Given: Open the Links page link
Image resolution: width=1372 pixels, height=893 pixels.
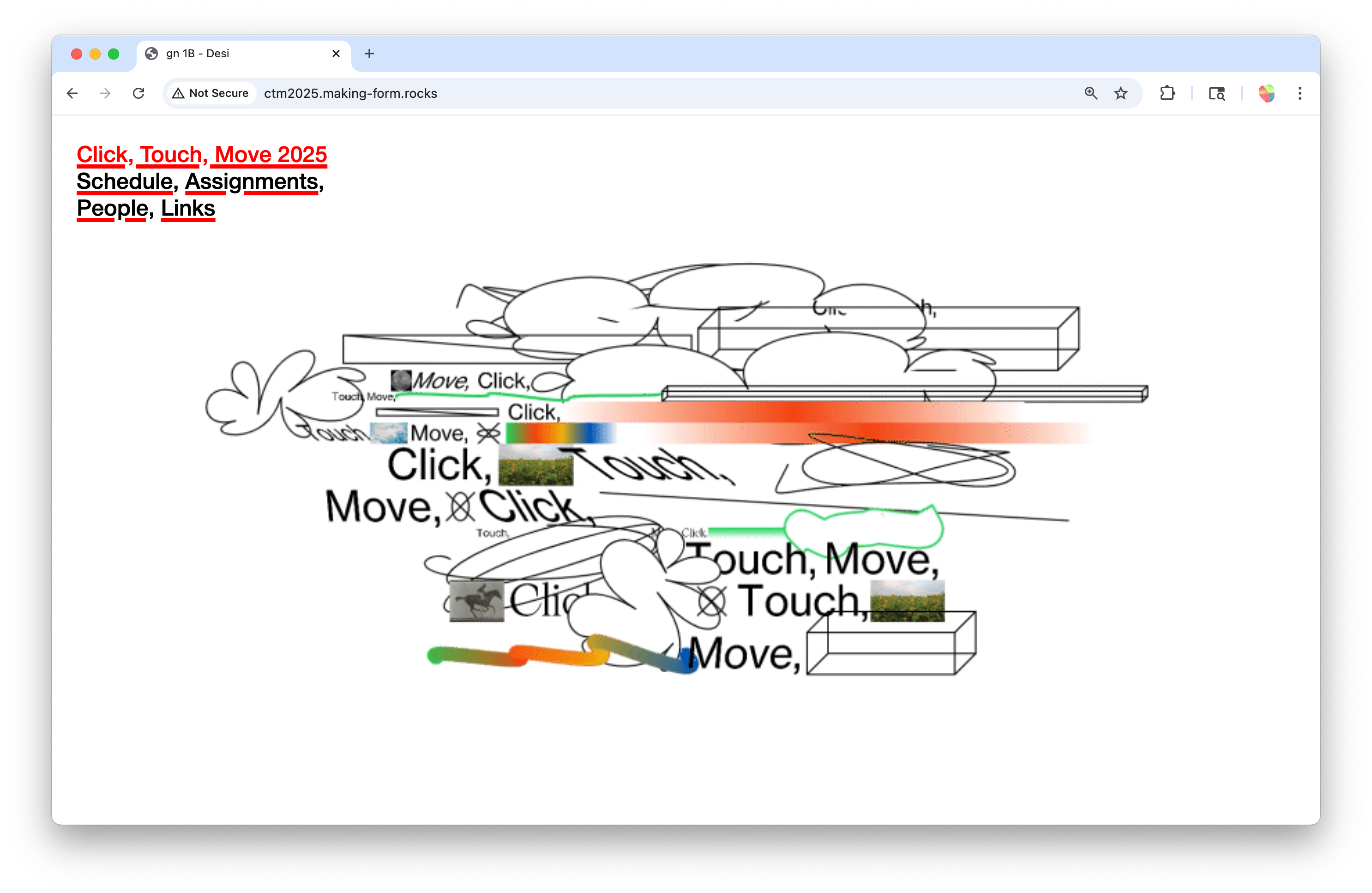Looking at the screenshot, I should click(x=188, y=208).
